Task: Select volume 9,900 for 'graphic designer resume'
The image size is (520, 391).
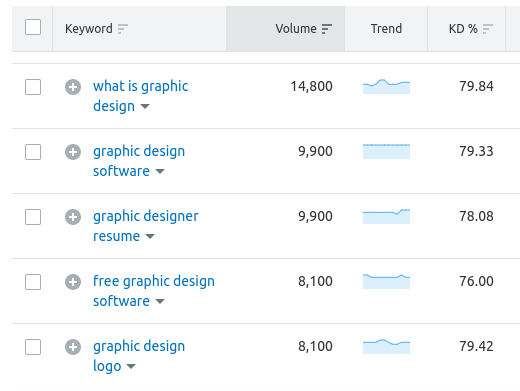Action: click(315, 216)
